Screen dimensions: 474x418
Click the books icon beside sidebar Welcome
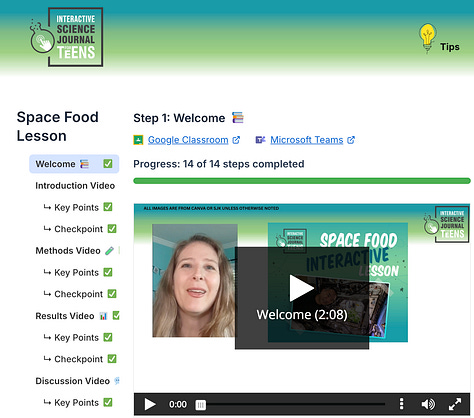click(84, 164)
